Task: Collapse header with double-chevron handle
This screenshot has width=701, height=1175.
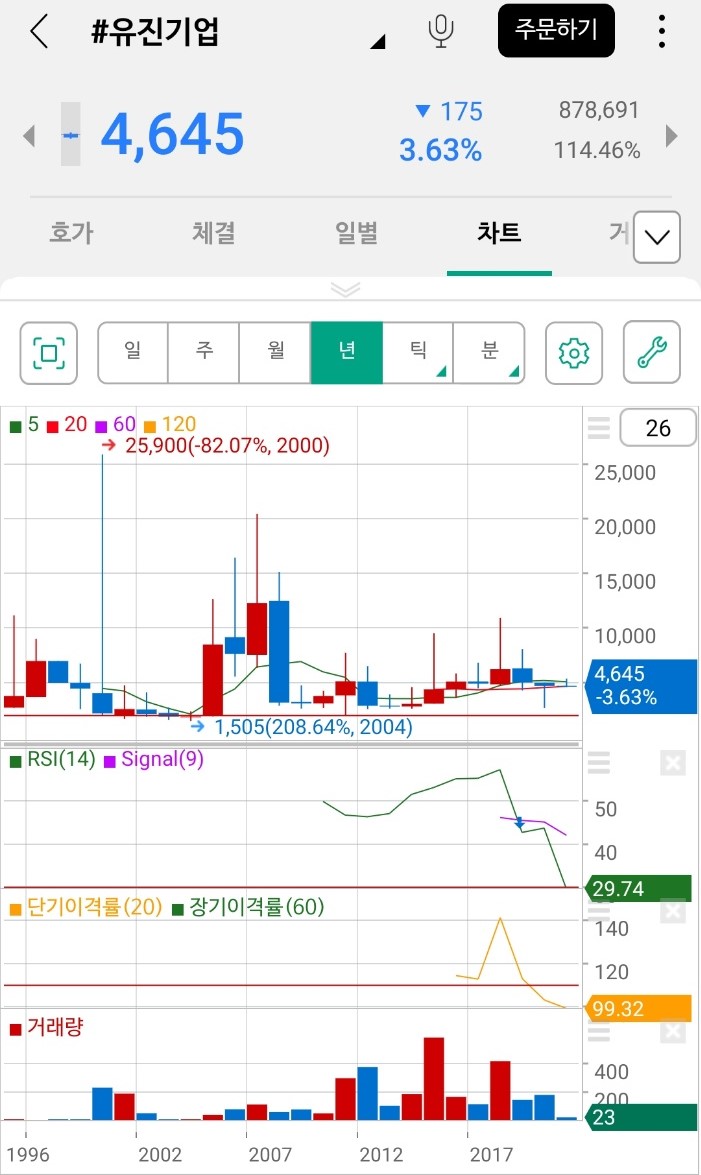Action: click(x=345, y=289)
